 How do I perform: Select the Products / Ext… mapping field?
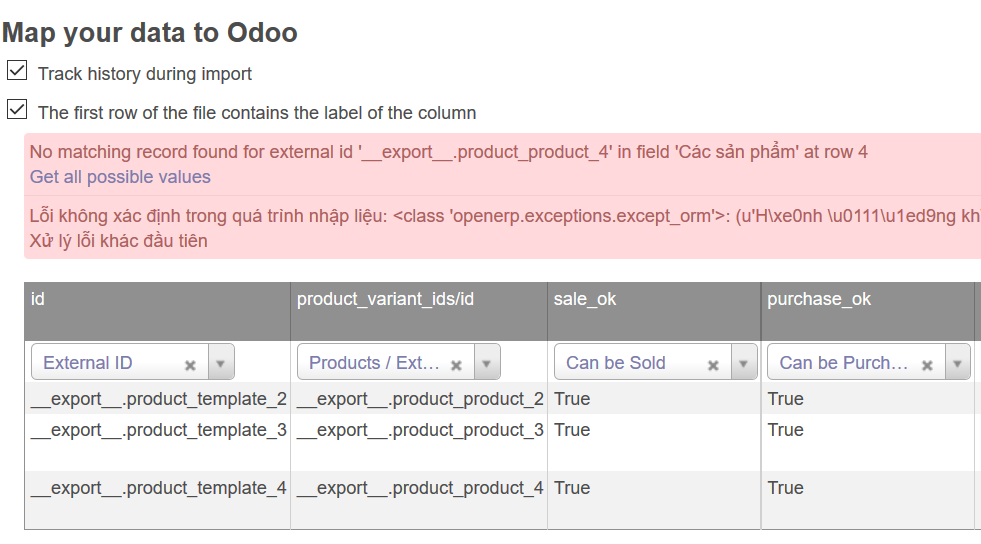coord(399,362)
